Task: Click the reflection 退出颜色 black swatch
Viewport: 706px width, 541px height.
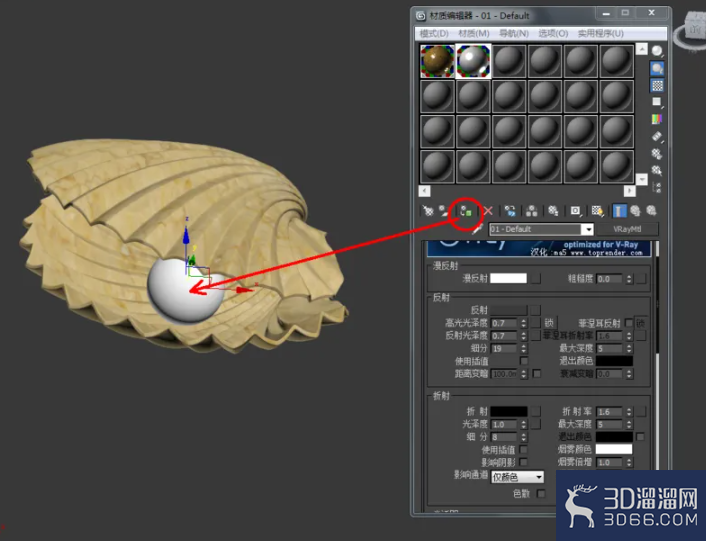Action: point(614,361)
